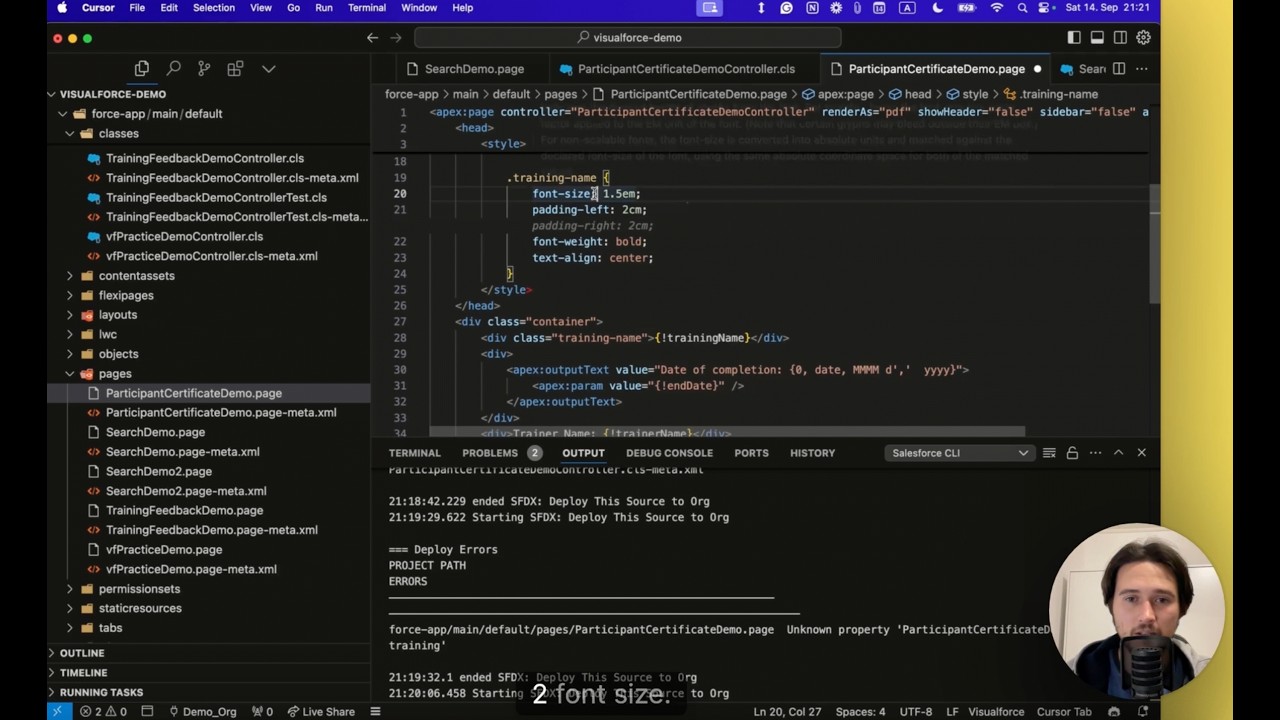Open panel more actions ellipsis
Viewport: 1280px width, 720px height.
tap(1095, 453)
